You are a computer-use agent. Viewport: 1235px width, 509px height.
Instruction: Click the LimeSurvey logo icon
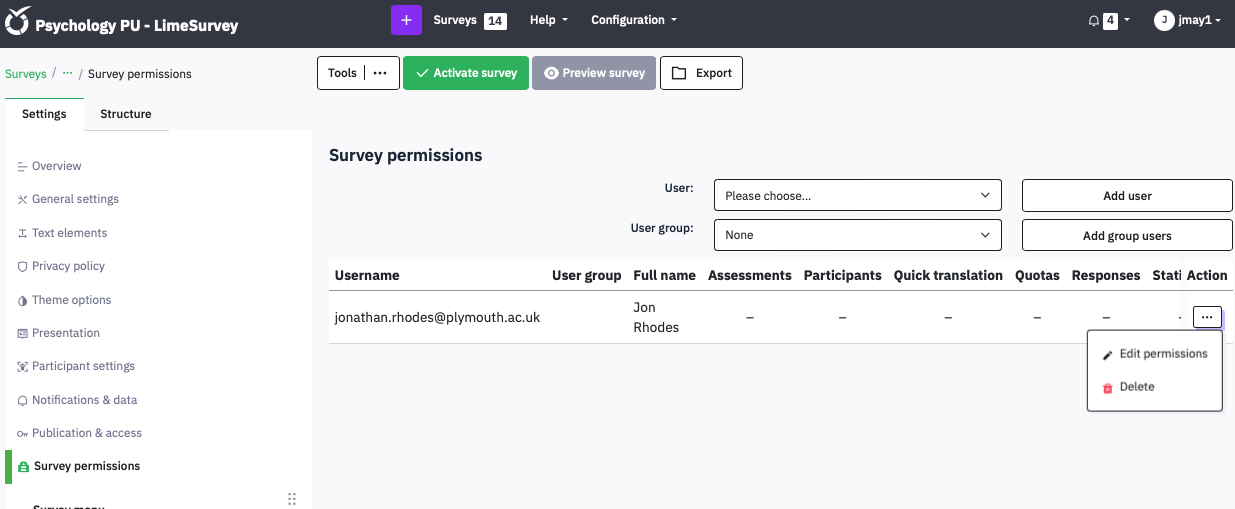(x=18, y=22)
